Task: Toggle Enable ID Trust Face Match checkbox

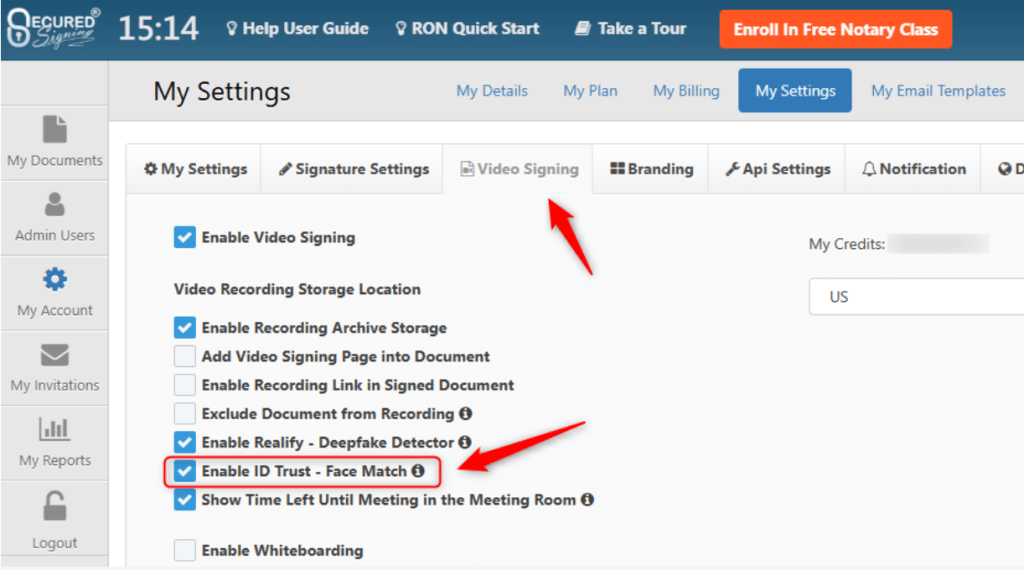Action: pyautogui.click(x=185, y=471)
